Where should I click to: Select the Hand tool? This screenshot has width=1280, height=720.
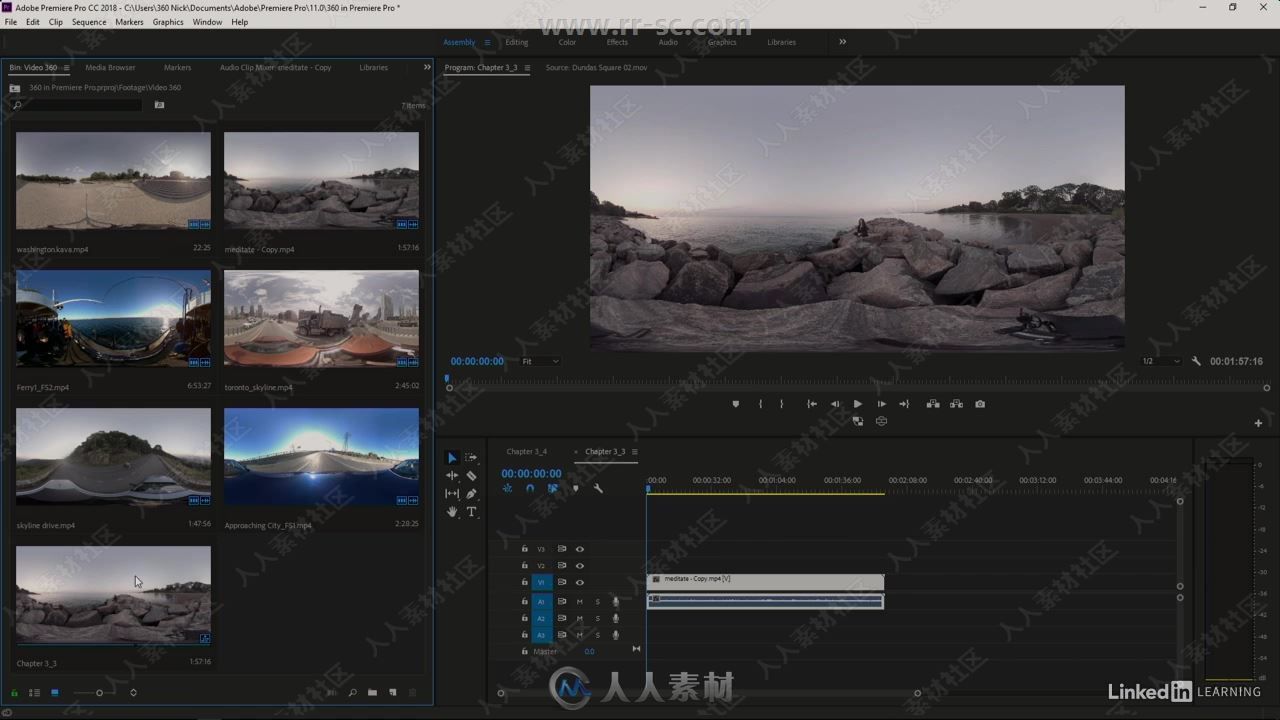coord(452,512)
